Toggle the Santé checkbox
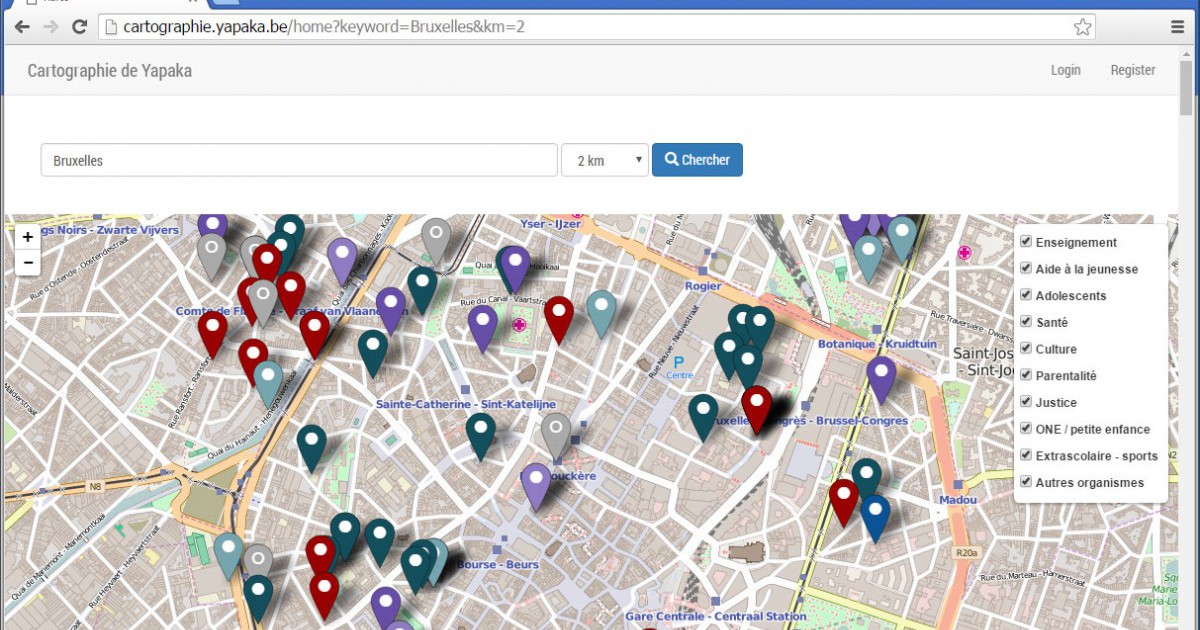 coord(1025,321)
